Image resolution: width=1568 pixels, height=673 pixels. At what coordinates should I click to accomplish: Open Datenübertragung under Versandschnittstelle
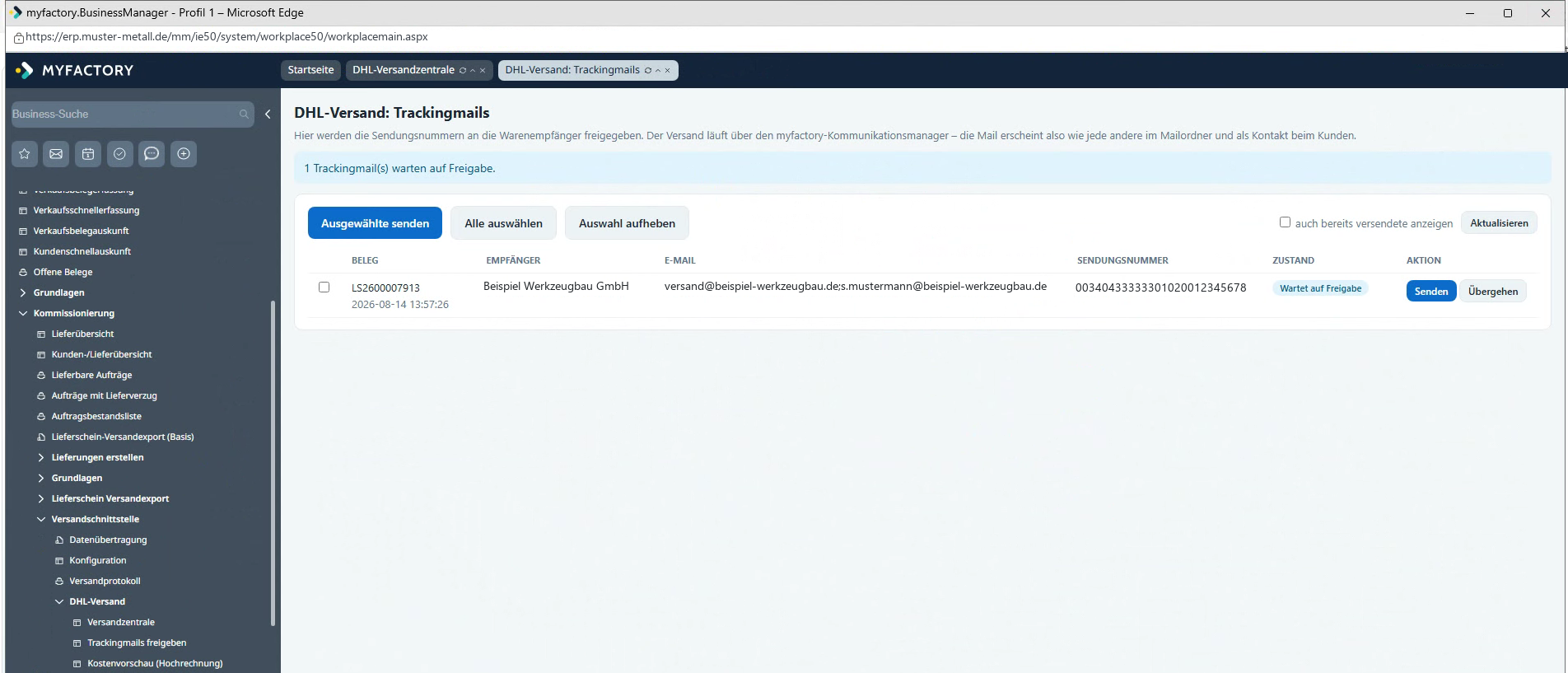point(108,540)
